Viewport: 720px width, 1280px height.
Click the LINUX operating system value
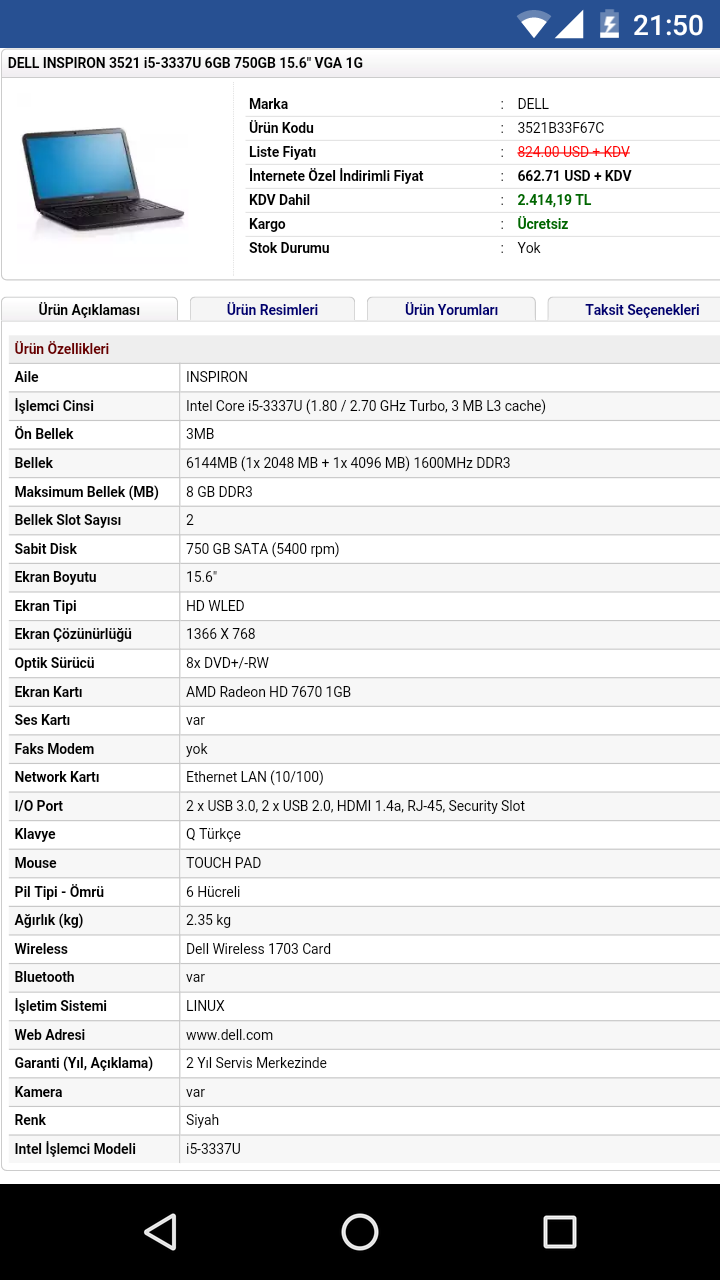click(205, 1006)
